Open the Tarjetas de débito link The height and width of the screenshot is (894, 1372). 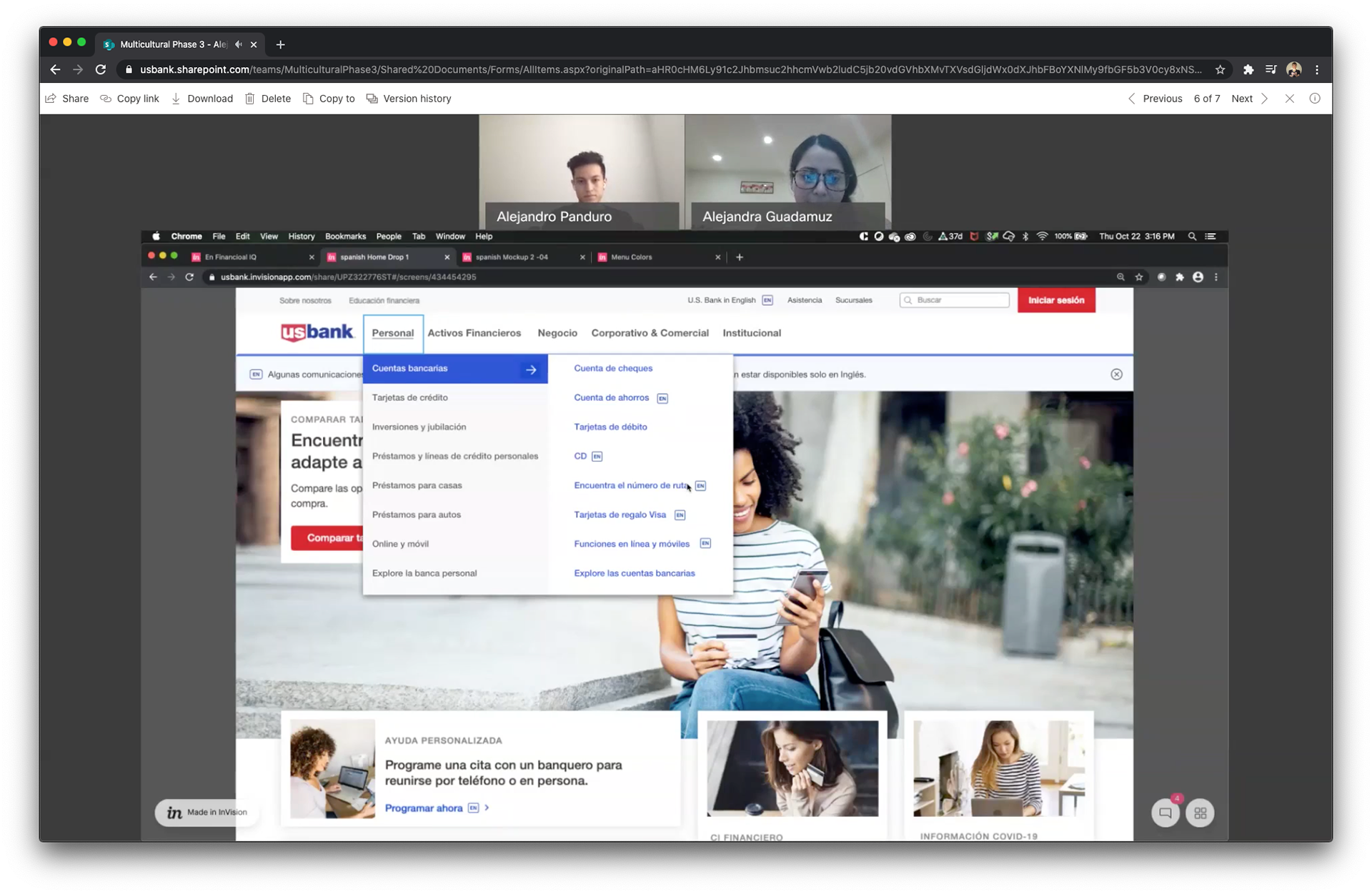tap(610, 427)
